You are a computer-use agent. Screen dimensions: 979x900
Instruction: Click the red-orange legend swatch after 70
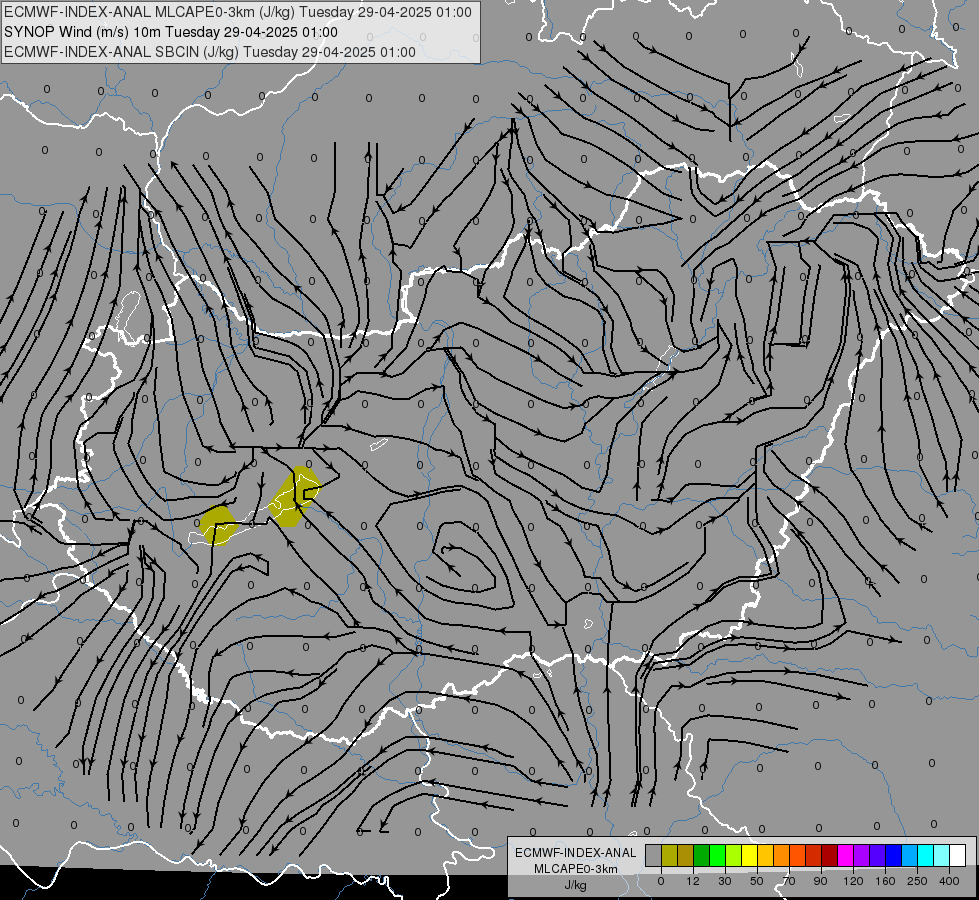[797, 855]
